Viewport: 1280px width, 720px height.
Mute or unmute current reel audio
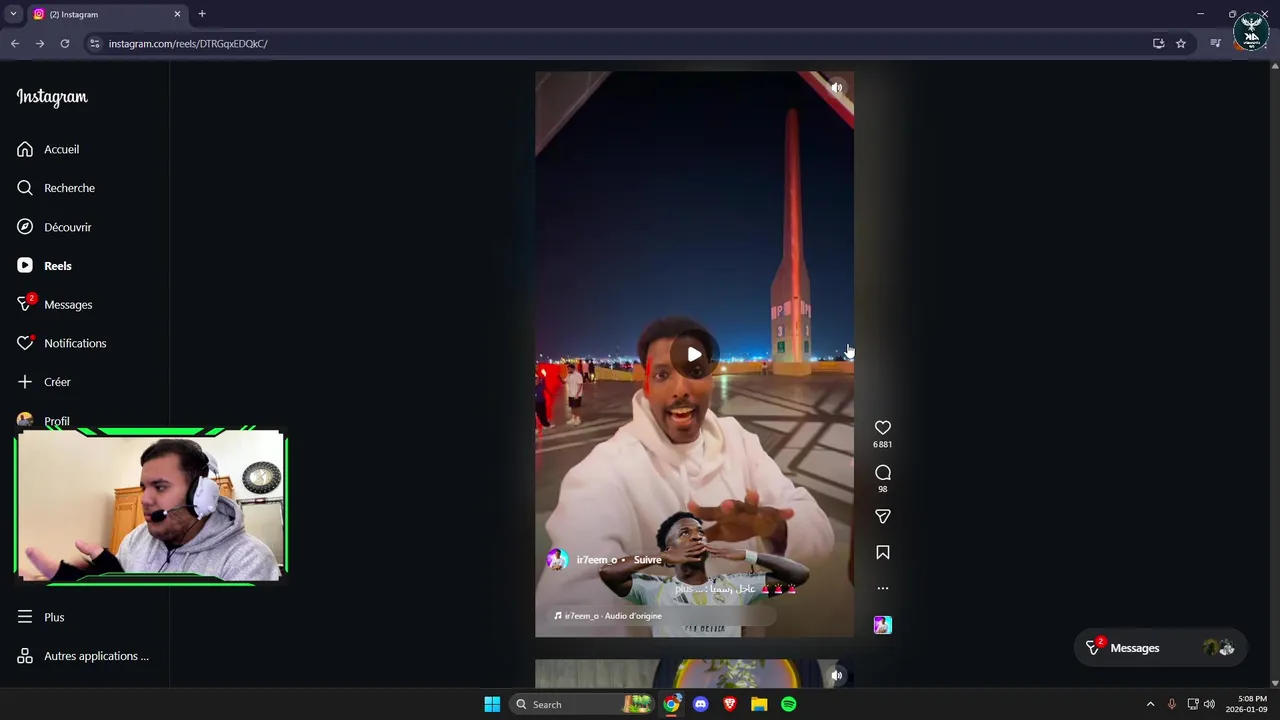837,88
